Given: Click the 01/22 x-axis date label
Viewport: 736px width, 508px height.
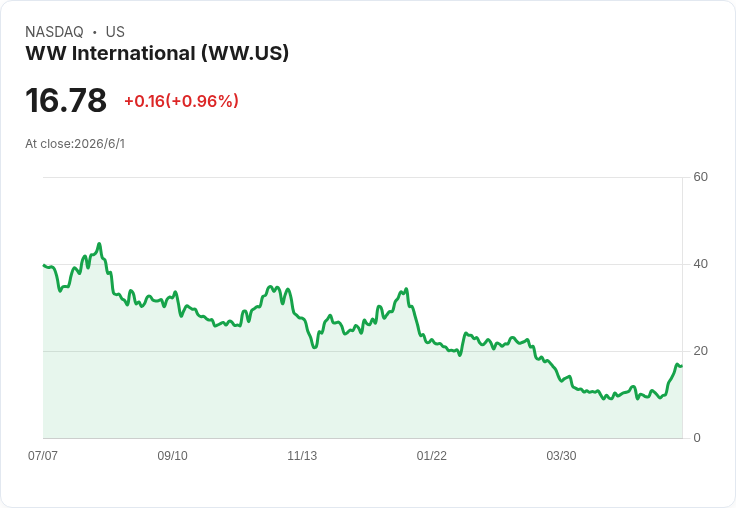Looking at the screenshot, I should click(431, 455).
